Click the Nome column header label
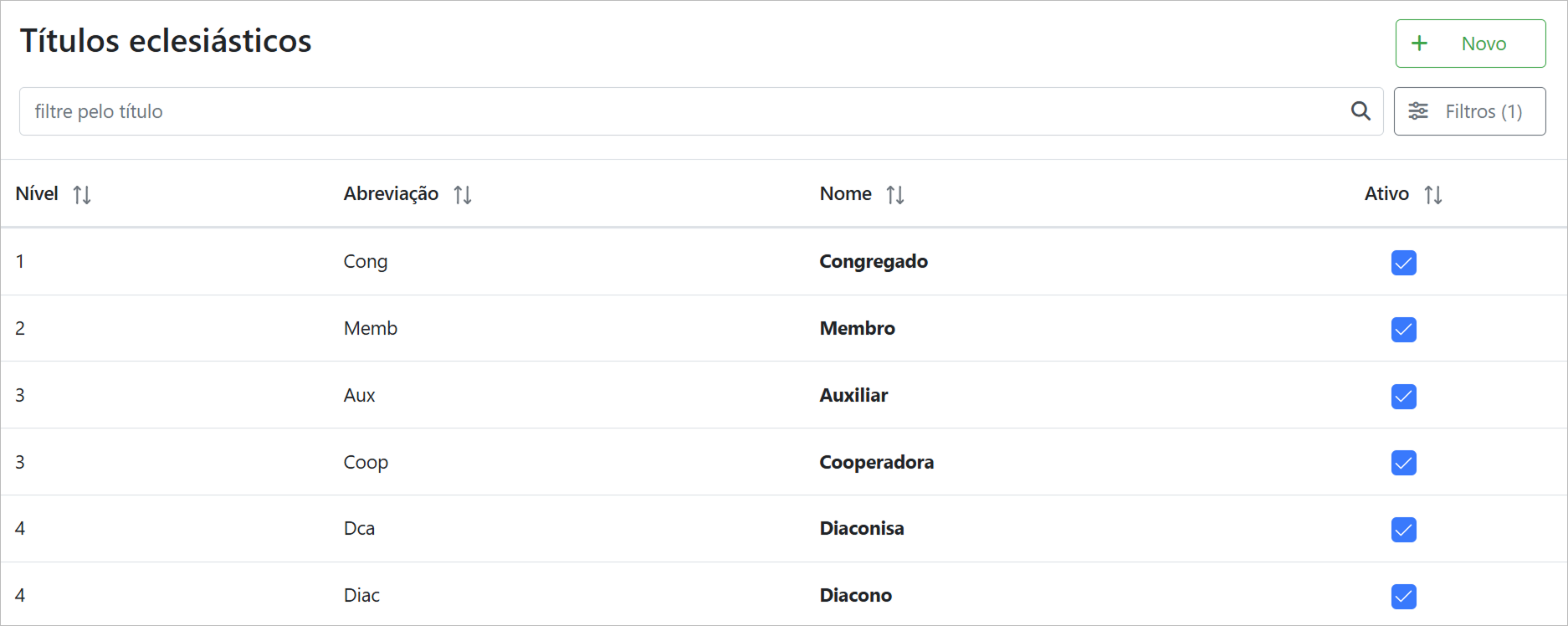This screenshot has width=1568, height=626. pos(845,194)
